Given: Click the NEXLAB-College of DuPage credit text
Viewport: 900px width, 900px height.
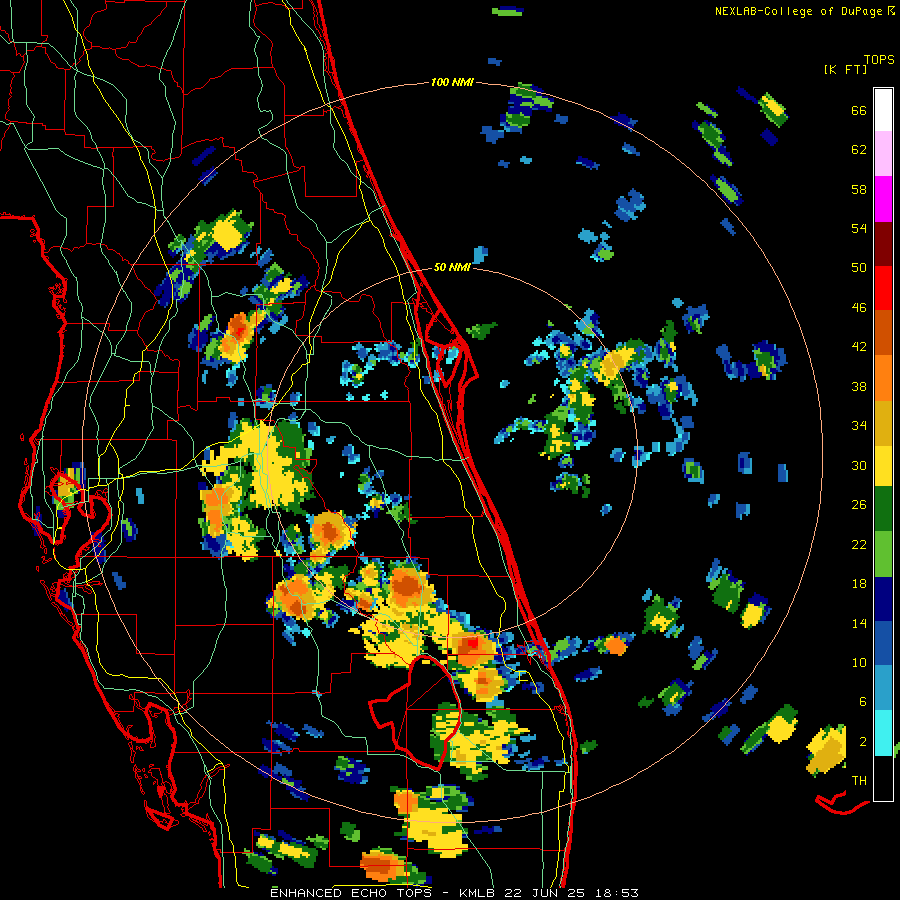Looking at the screenshot, I should coord(798,11).
